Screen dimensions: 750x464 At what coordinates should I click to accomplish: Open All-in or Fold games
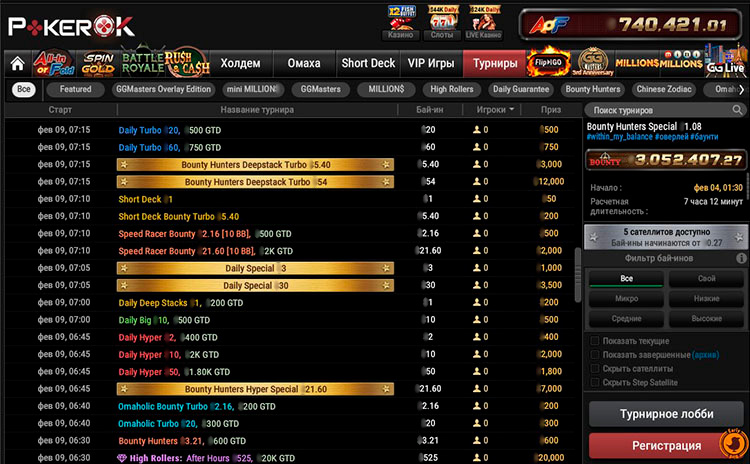[x=54, y=64]
